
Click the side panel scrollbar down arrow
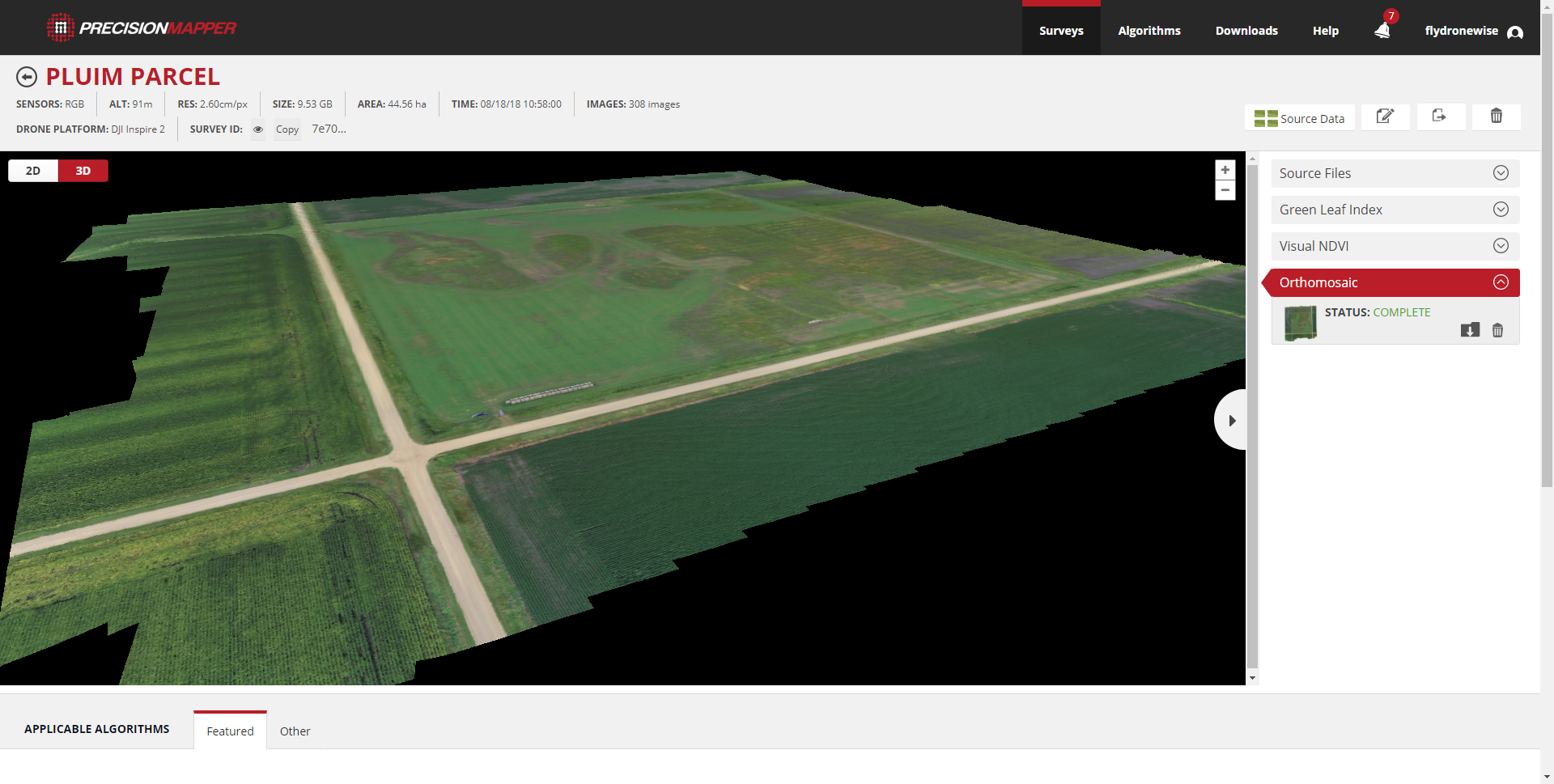pyautogui.click(x=1253, y=678)
